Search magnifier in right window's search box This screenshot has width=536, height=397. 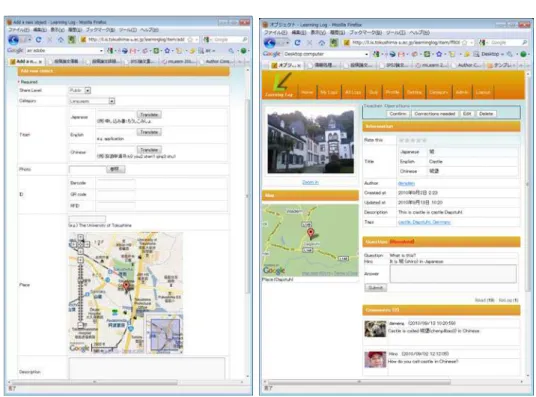(x=524, y=43)
